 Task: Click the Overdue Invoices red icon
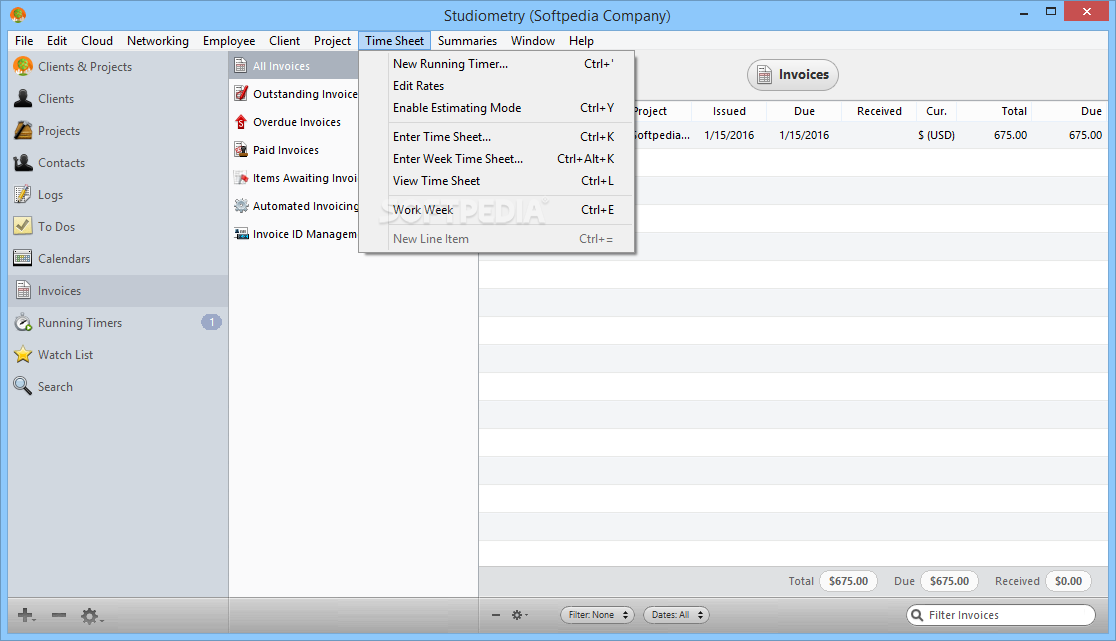click(241, 122)
